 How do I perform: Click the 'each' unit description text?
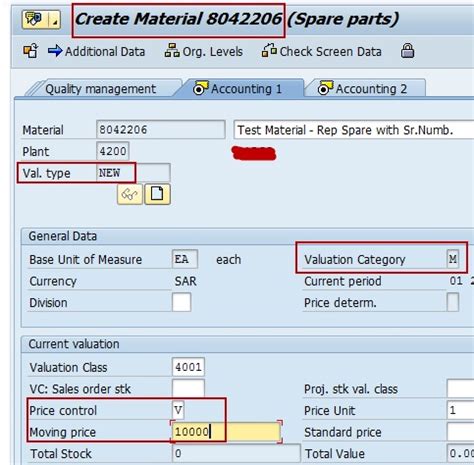click(228, 259)
